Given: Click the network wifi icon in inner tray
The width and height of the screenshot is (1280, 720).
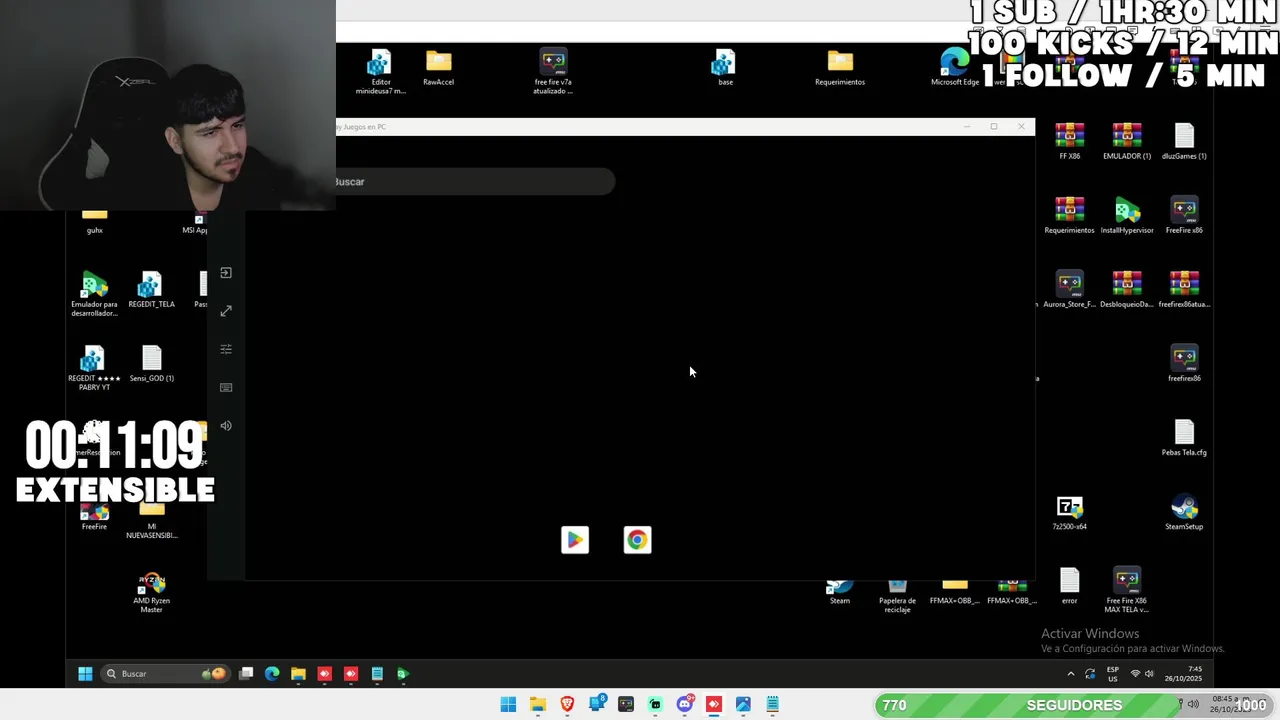Looking at the screenshot, I should pyautogui.click(x=1135, y=674).
